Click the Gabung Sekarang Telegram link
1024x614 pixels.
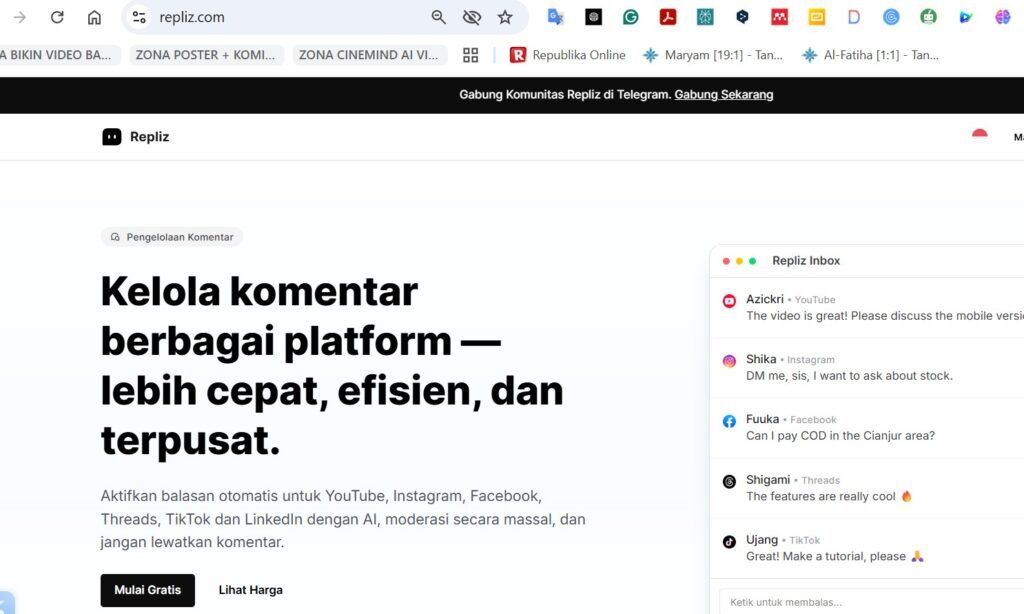point(724,95)
